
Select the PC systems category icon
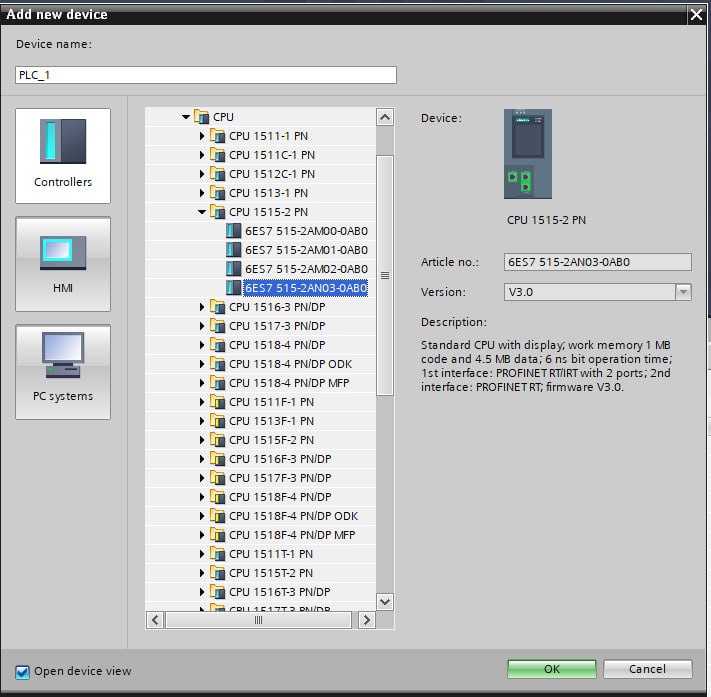click(x=63, y=372)
